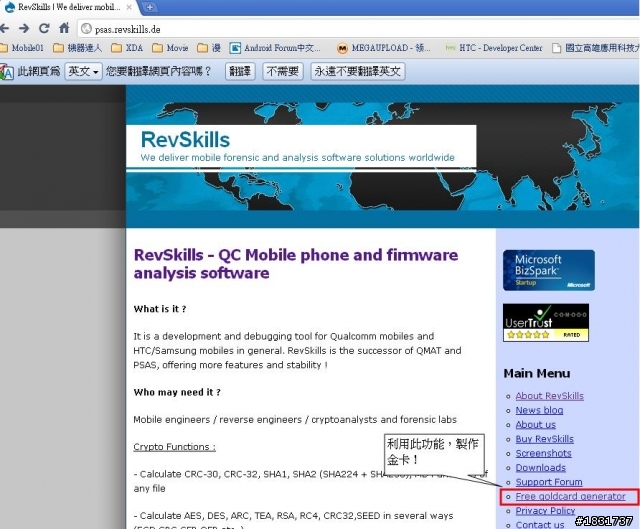640x529 pixels.
Task: Click the 'What is it ?' heading
Action: tap(160, 309)
